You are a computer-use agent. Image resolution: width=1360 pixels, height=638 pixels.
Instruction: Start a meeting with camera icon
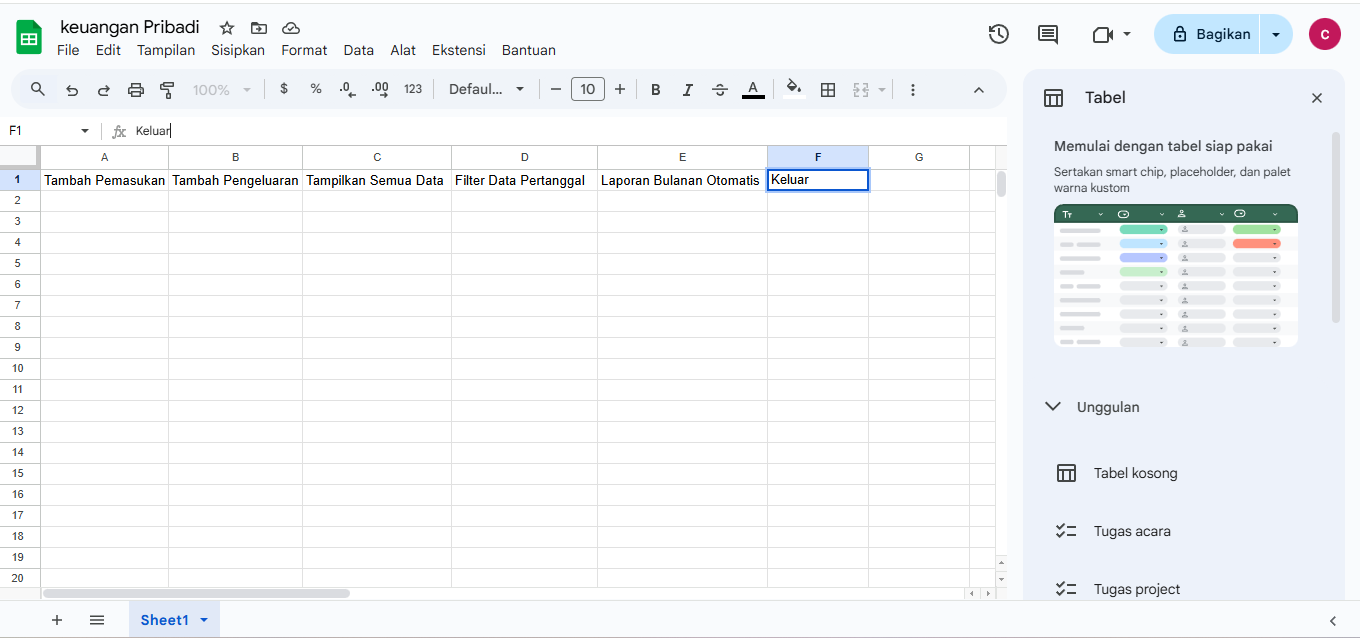click(1102, 34)
